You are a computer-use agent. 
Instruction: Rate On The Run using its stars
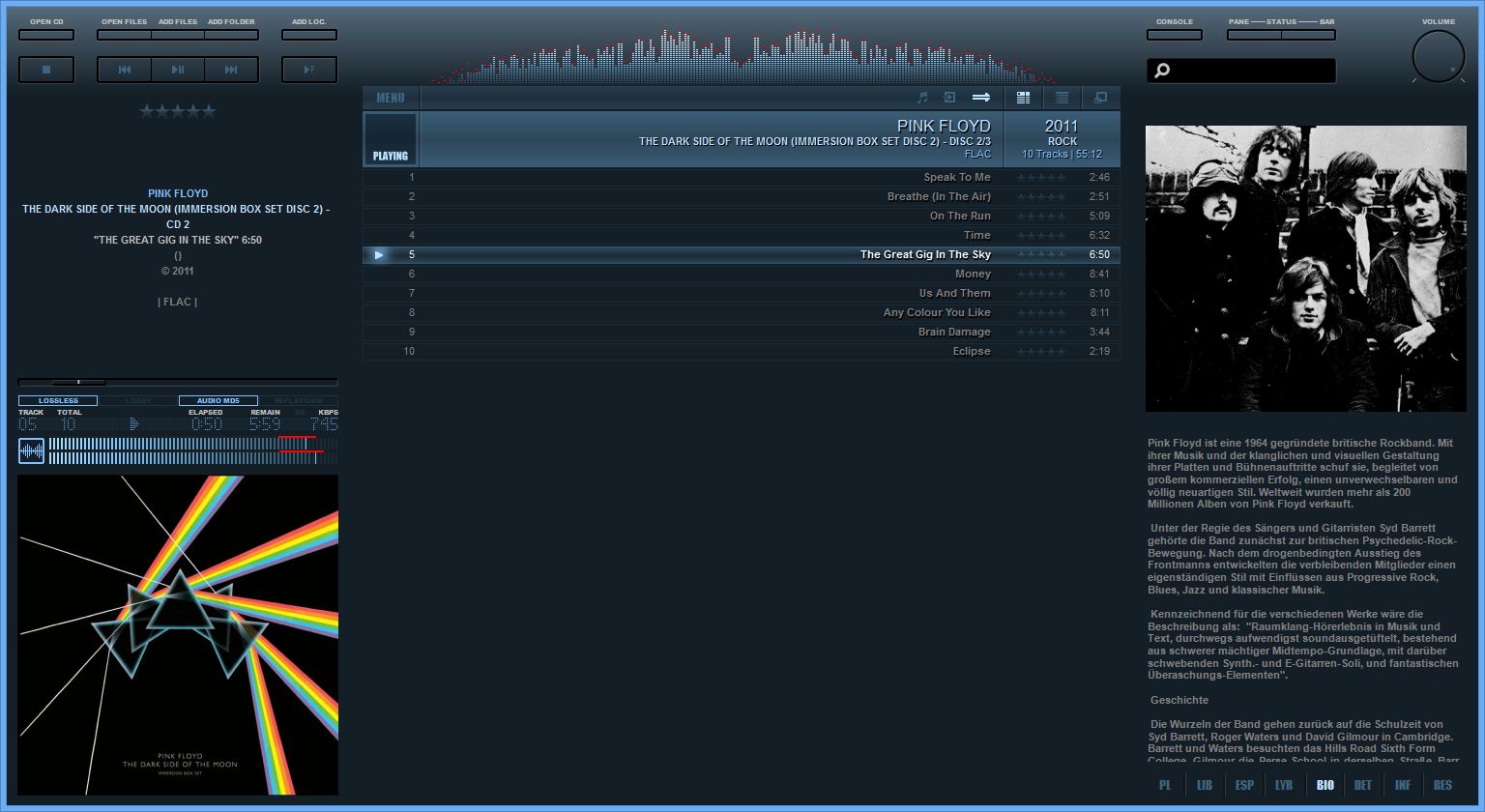click(1041, 216)
